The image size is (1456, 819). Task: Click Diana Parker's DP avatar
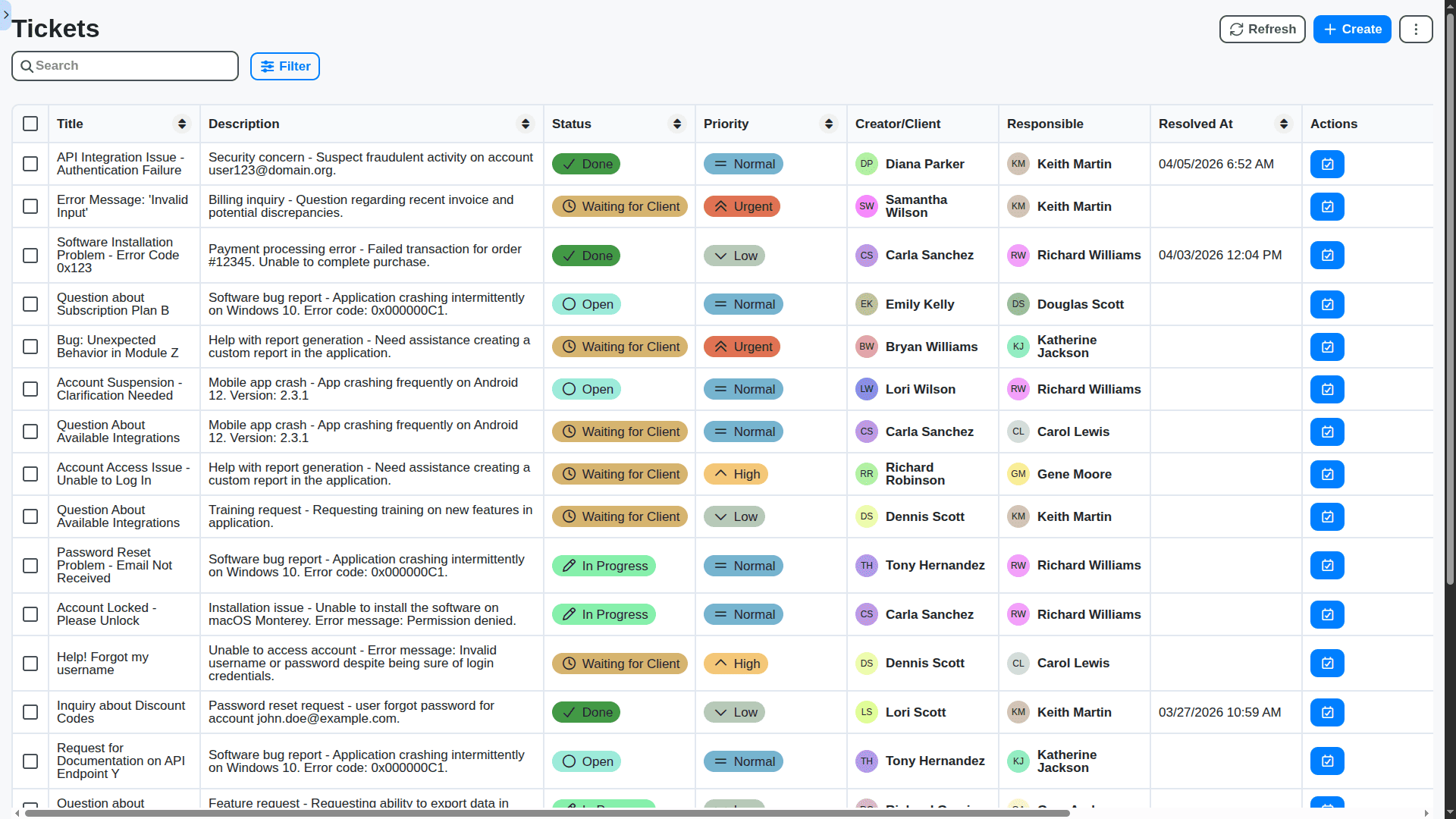coord(866,164)
